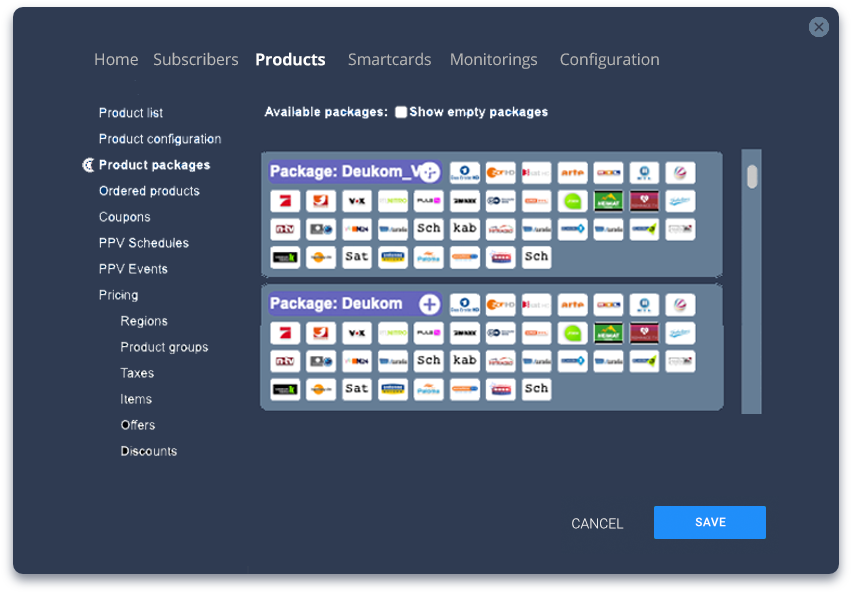Go to PPV Events
The image size is (852, 593).
click(133, 269)
